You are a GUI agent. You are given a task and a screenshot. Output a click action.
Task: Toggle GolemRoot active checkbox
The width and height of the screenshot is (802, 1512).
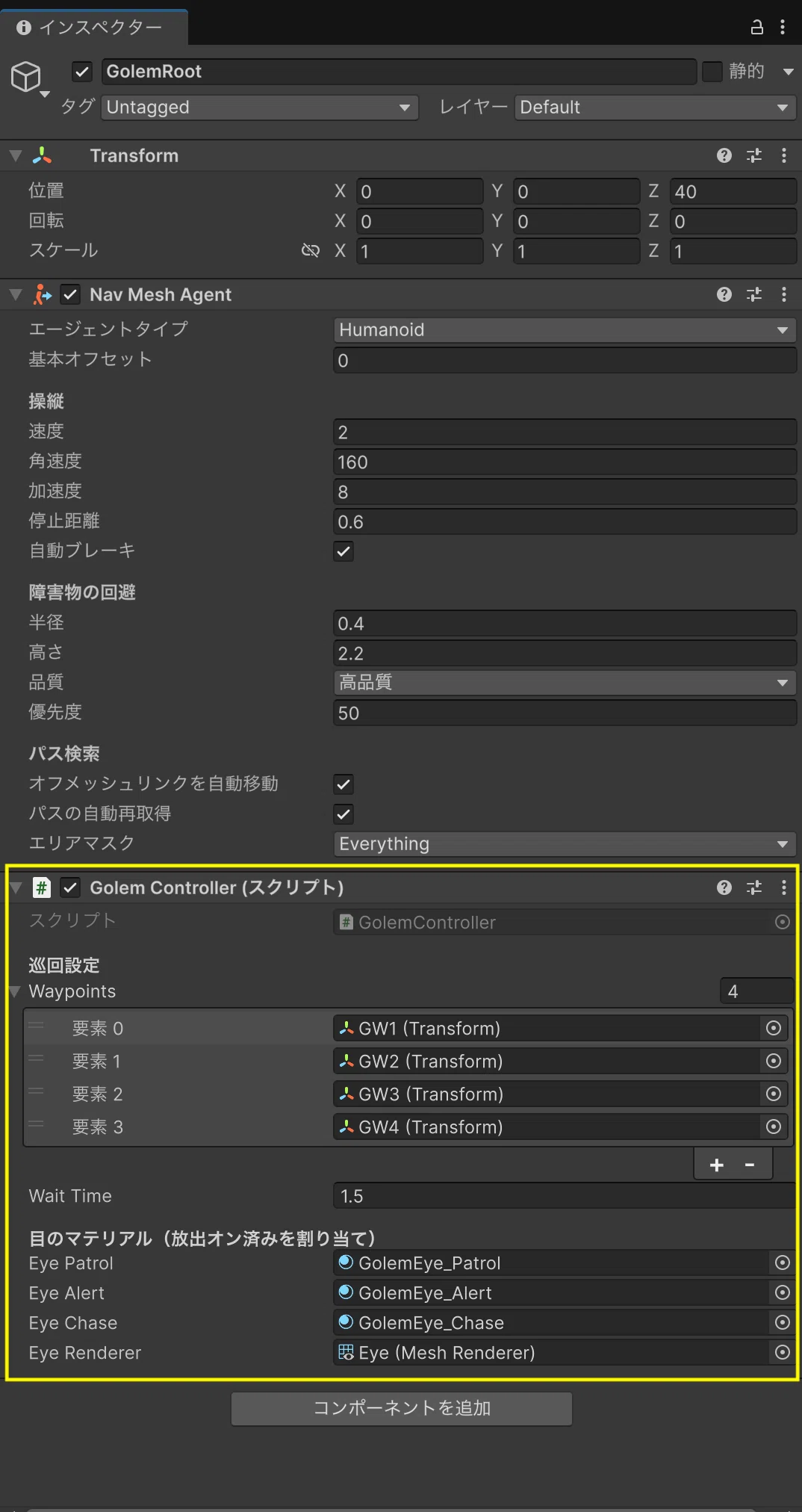tap(82, 72)
